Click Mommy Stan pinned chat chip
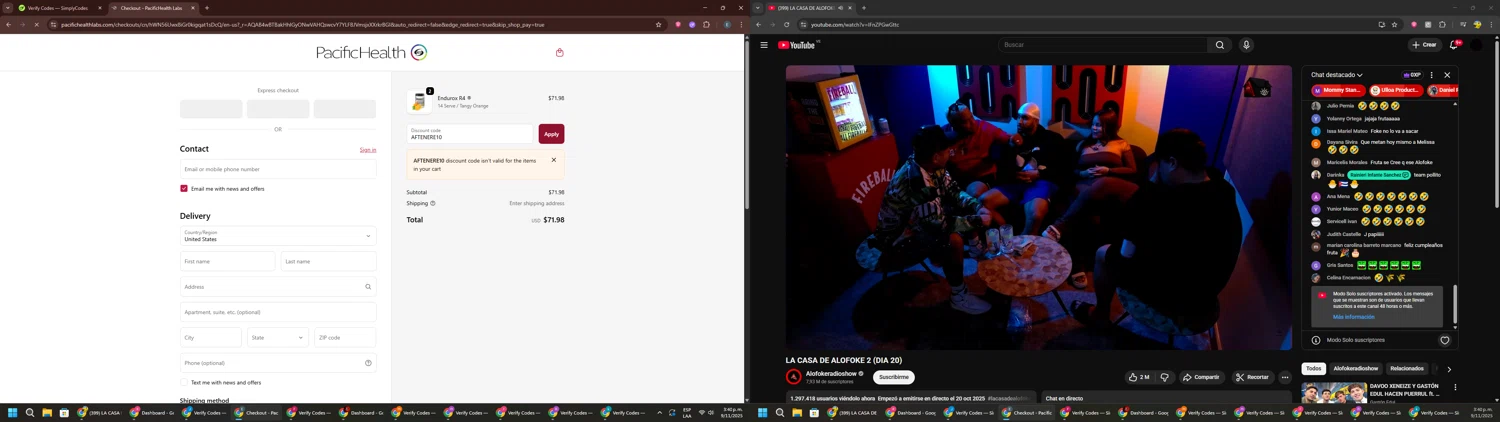Viewport: 1500px width, 422px height. [1339, 90]
